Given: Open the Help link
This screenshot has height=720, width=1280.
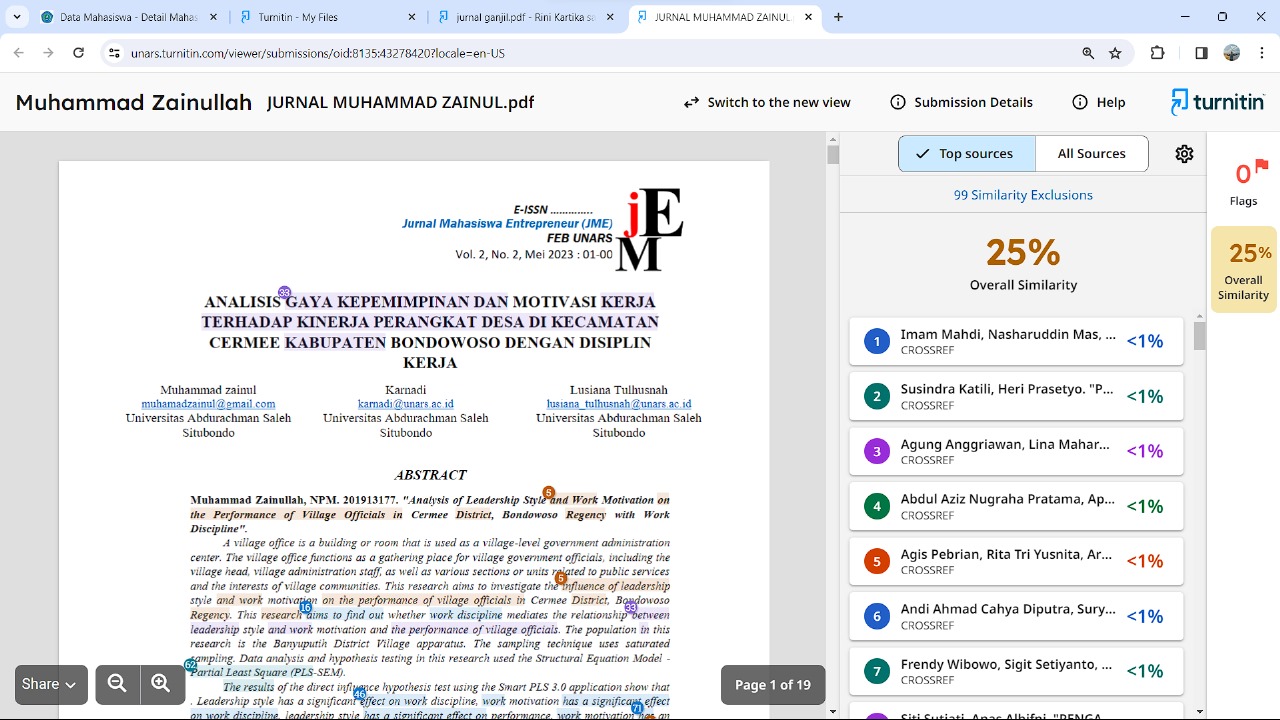Looking at the screenshot, I should (1098, 102).
